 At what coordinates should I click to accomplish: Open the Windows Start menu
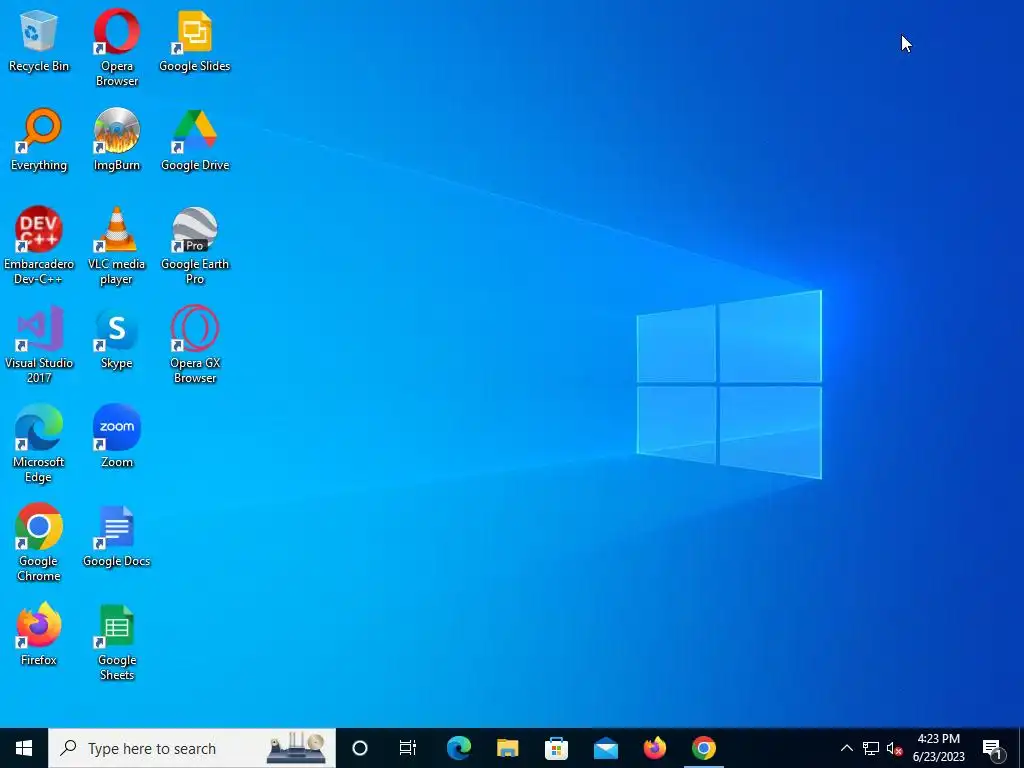[24, 748]
